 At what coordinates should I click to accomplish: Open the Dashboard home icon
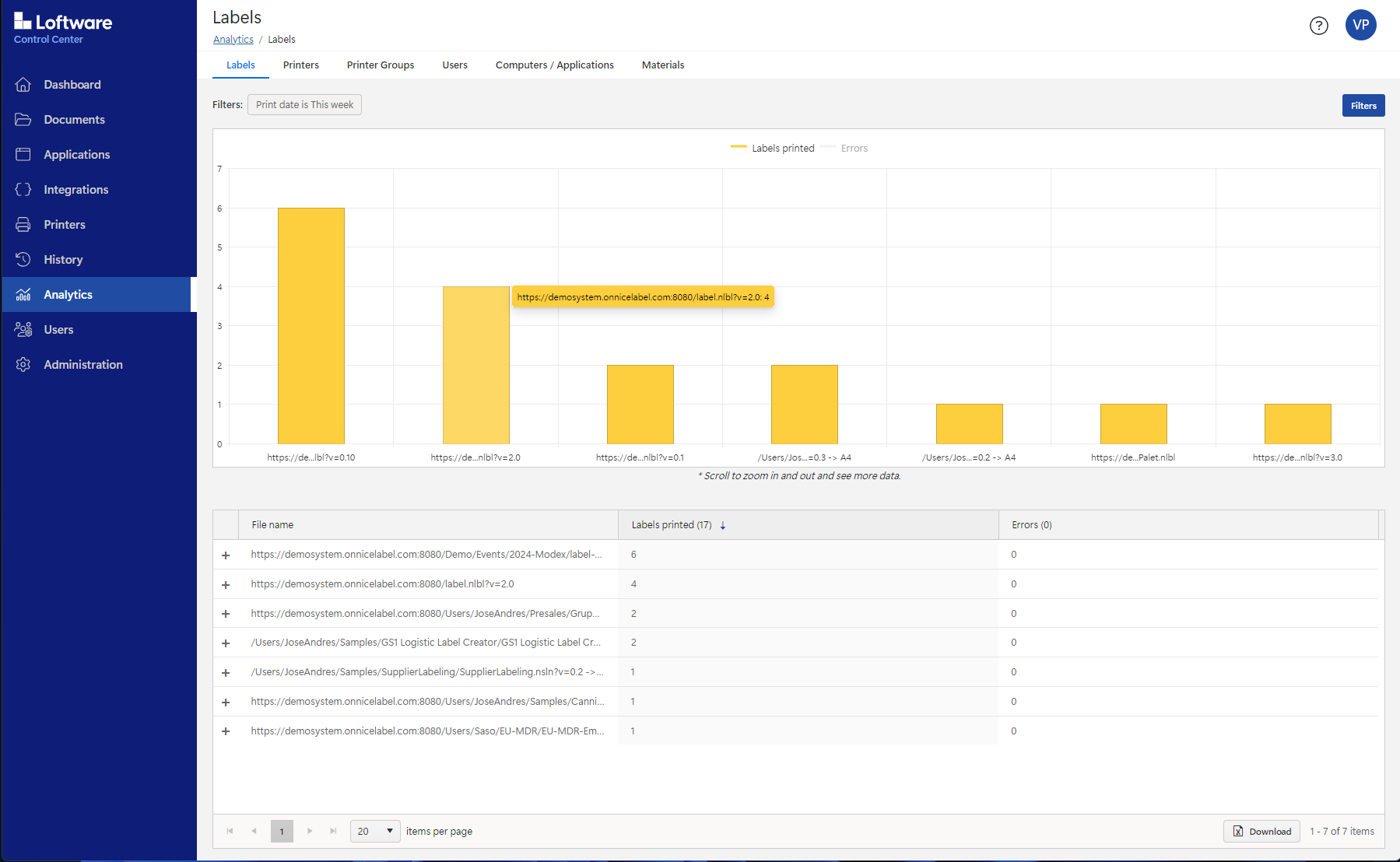[23, 85]
